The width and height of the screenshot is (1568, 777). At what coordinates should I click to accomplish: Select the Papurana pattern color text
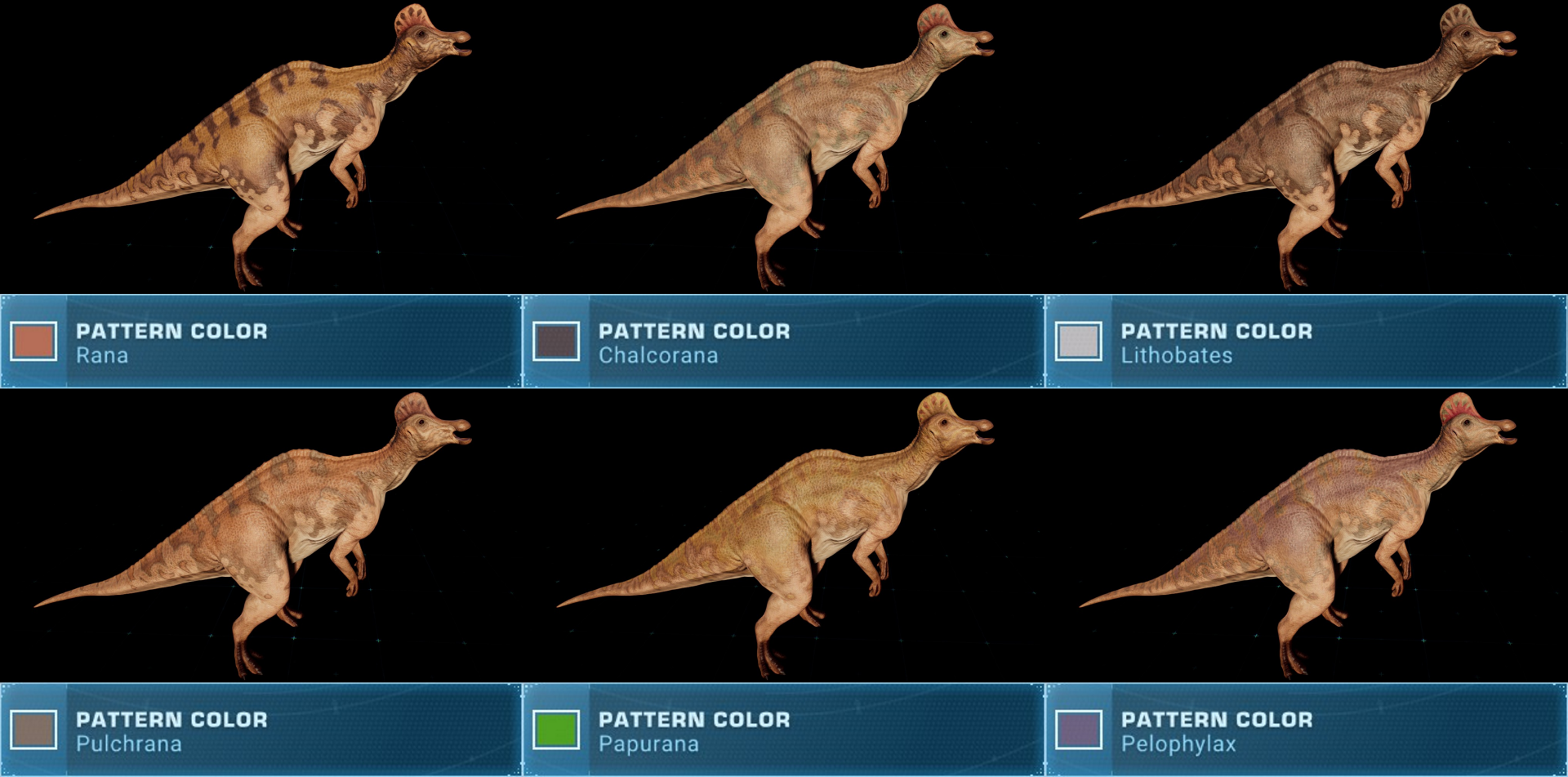point(648,744)
